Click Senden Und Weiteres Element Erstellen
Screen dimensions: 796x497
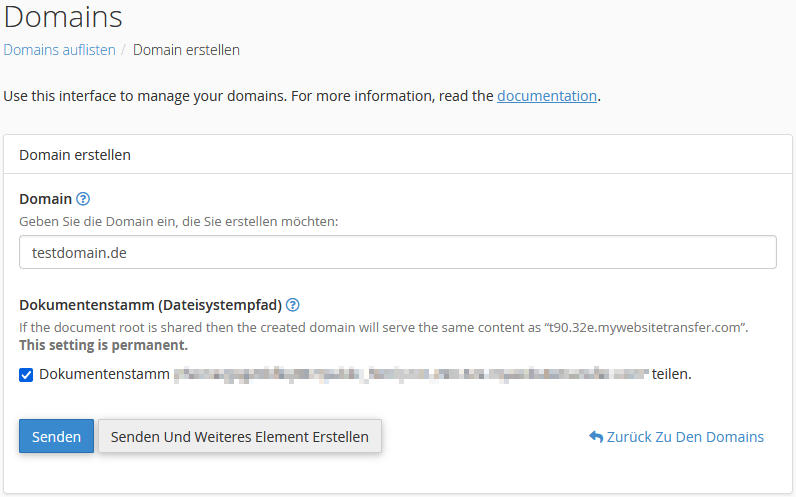click(240, 436)
